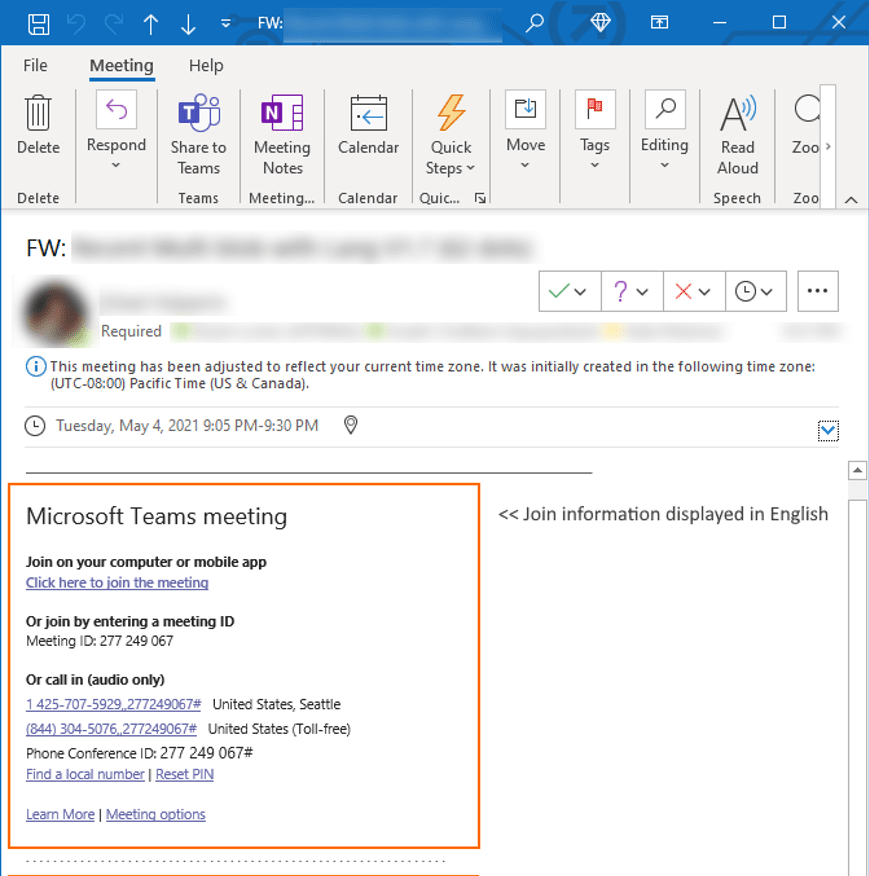Open Ribbon Display Options button
Screen dimensions: 869x876
point(659,22)
